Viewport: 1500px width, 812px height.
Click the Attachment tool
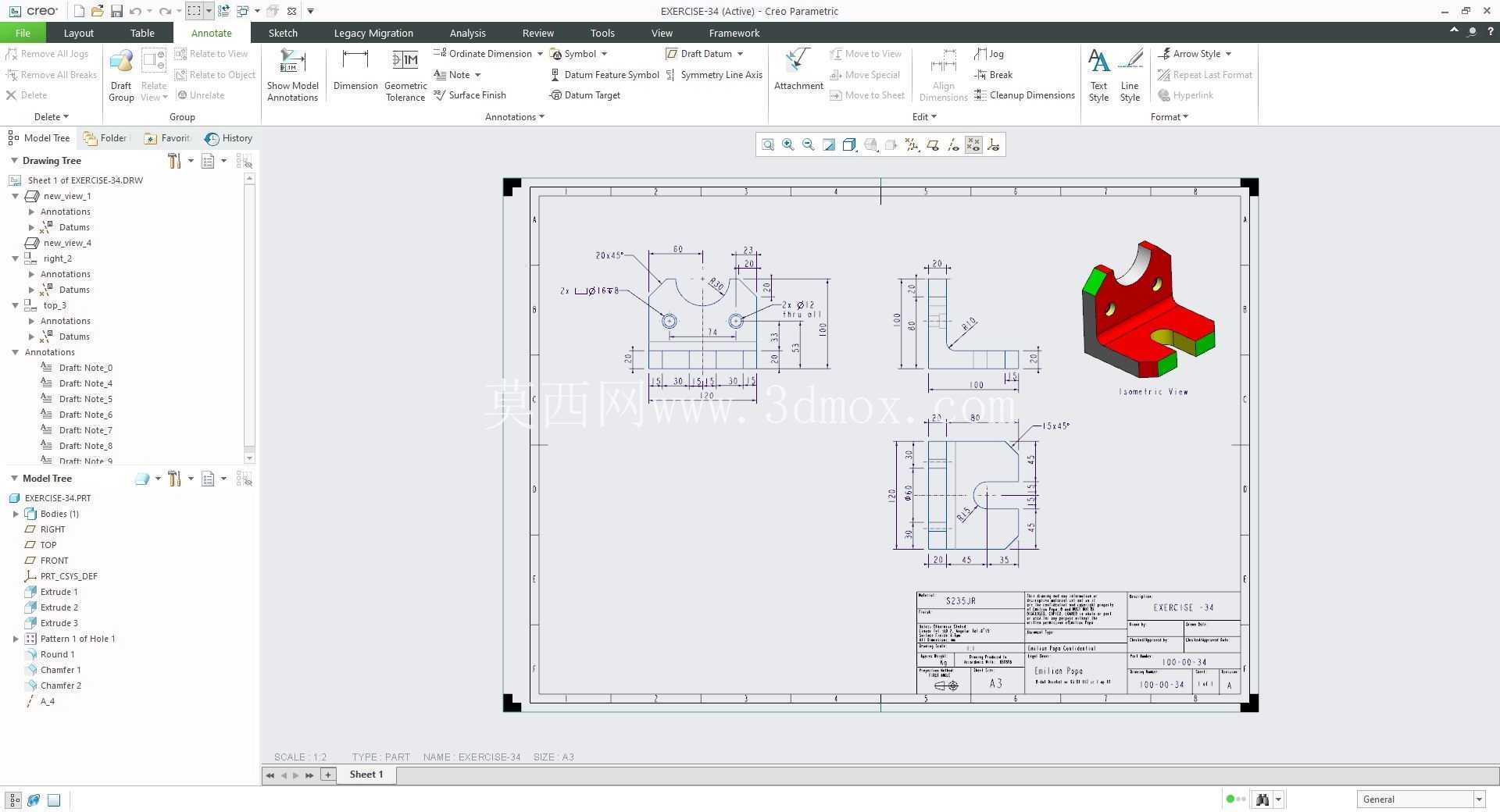pos(798,71)
